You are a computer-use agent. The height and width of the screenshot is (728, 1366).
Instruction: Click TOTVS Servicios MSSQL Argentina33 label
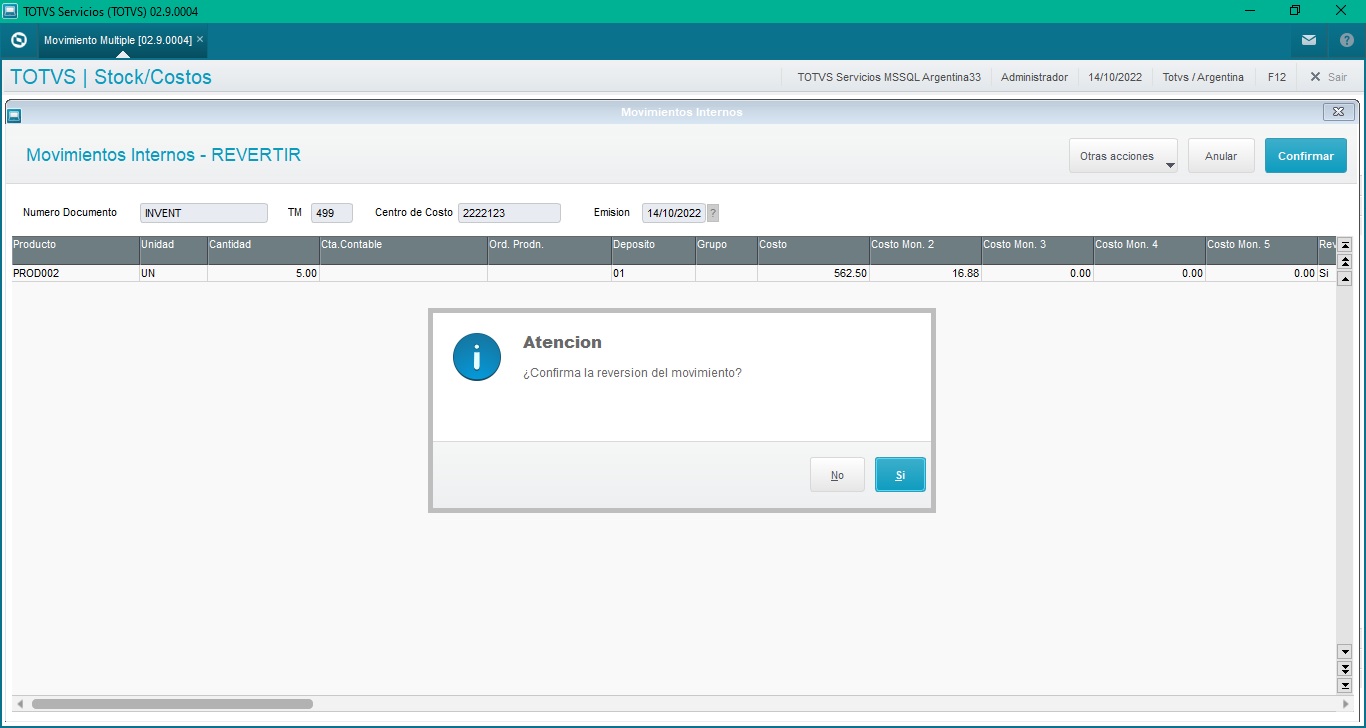click(889, 77)
